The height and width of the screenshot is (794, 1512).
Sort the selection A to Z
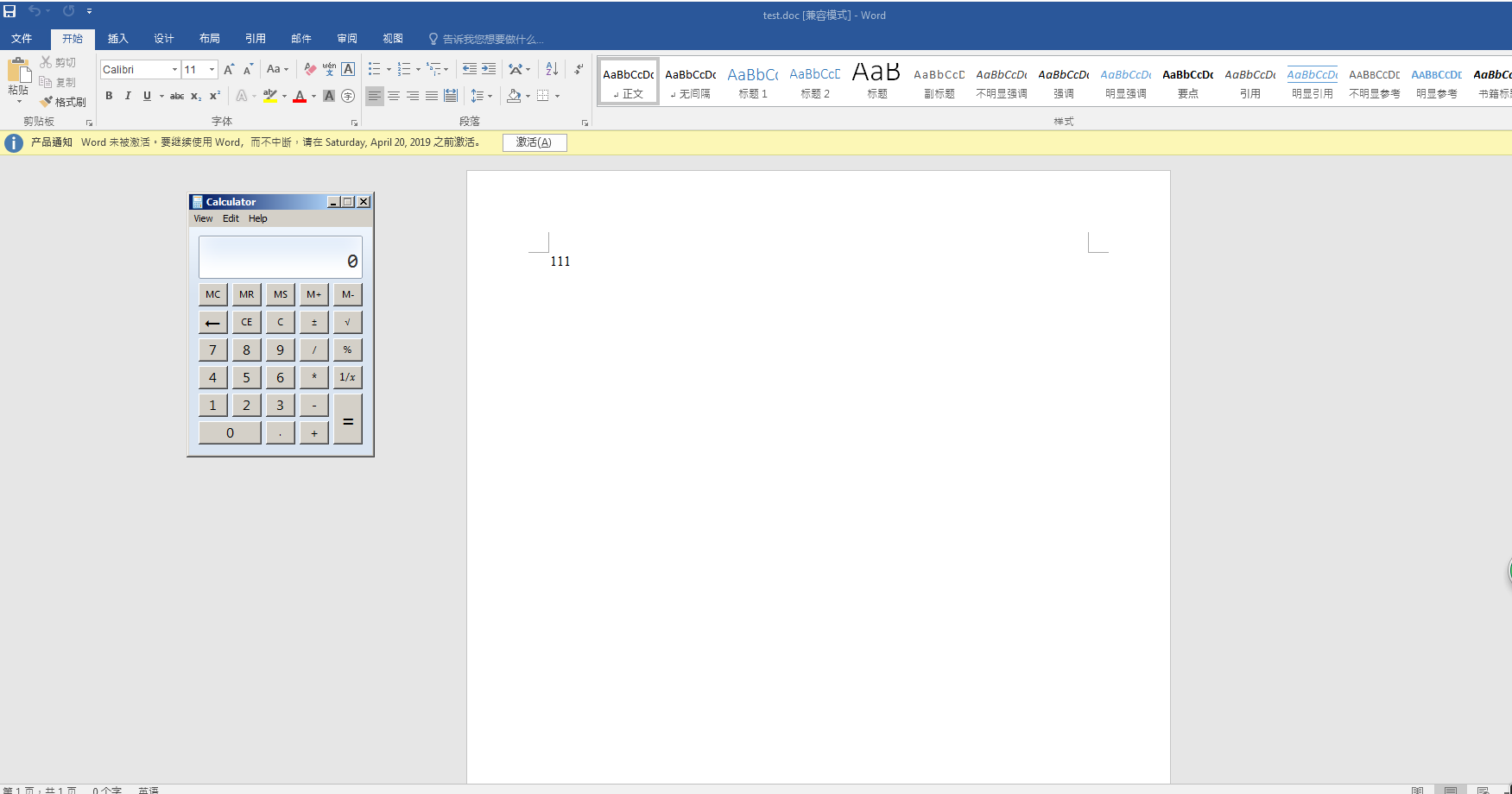click(552, 69)
